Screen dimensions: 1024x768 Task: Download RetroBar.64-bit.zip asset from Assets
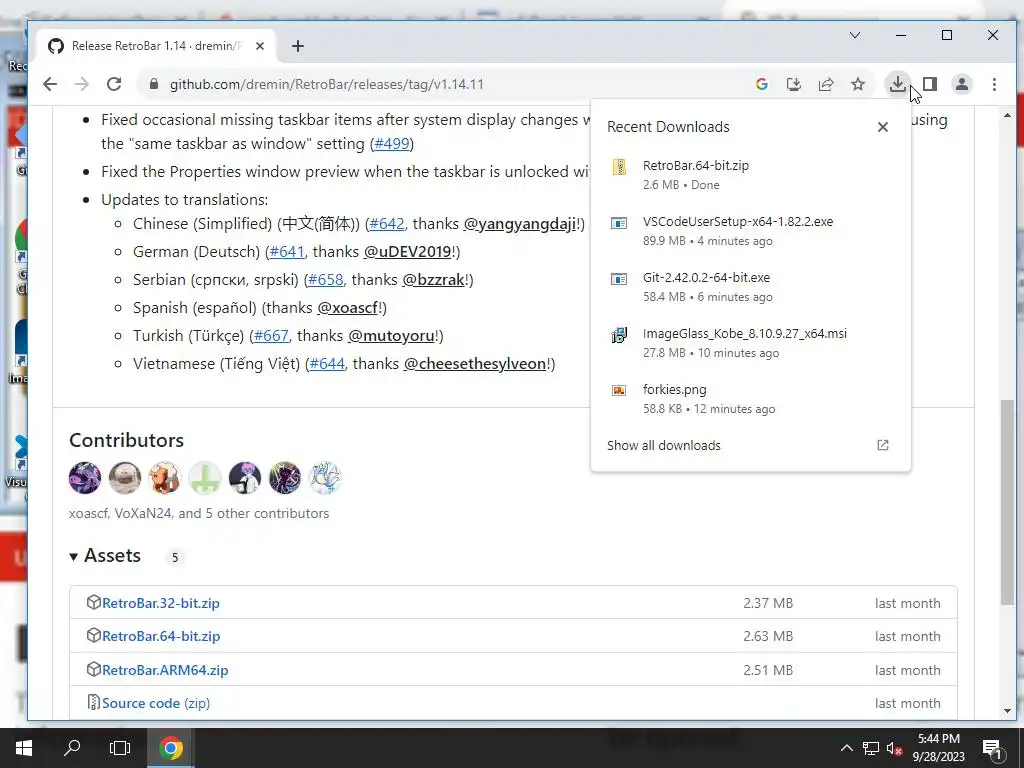tap(161, 636)
